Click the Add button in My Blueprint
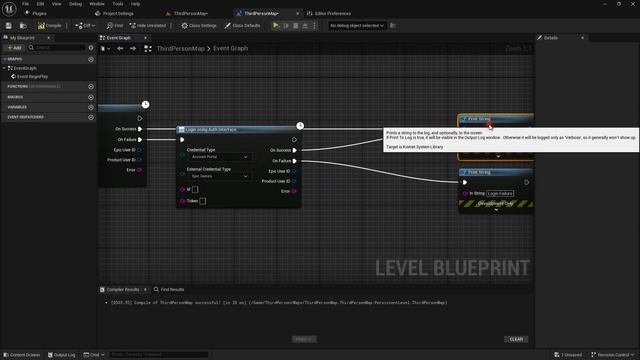 coord(14,48)
